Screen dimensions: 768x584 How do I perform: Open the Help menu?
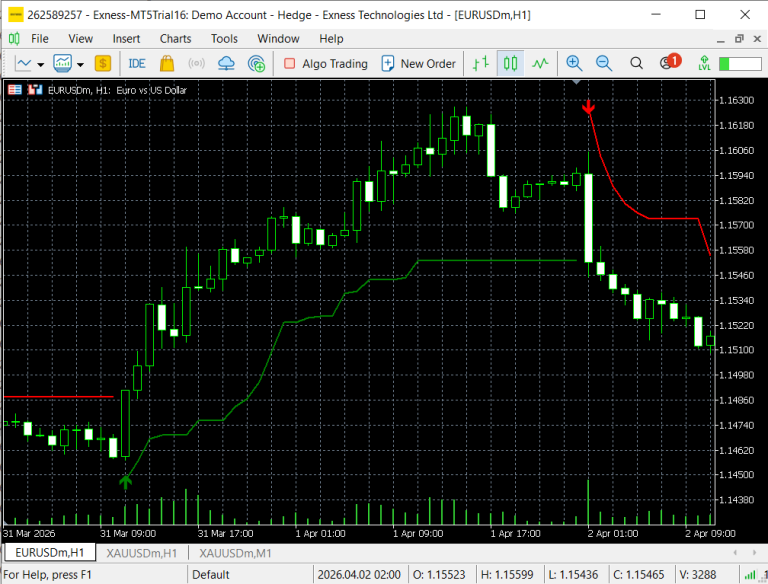click(331, 39)
